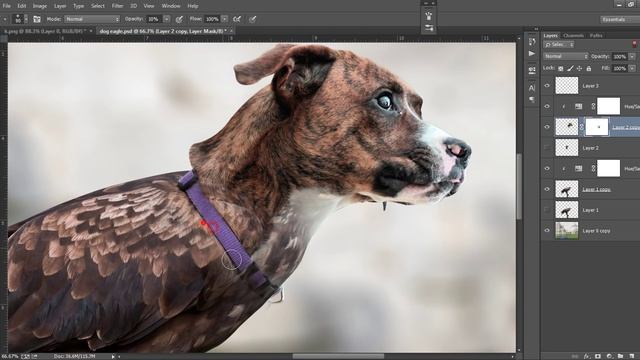The width and height of the screenshot is (640, 360).
Task: Create new fill or adjustment layer icon
Action: click(x=609, y=356)
